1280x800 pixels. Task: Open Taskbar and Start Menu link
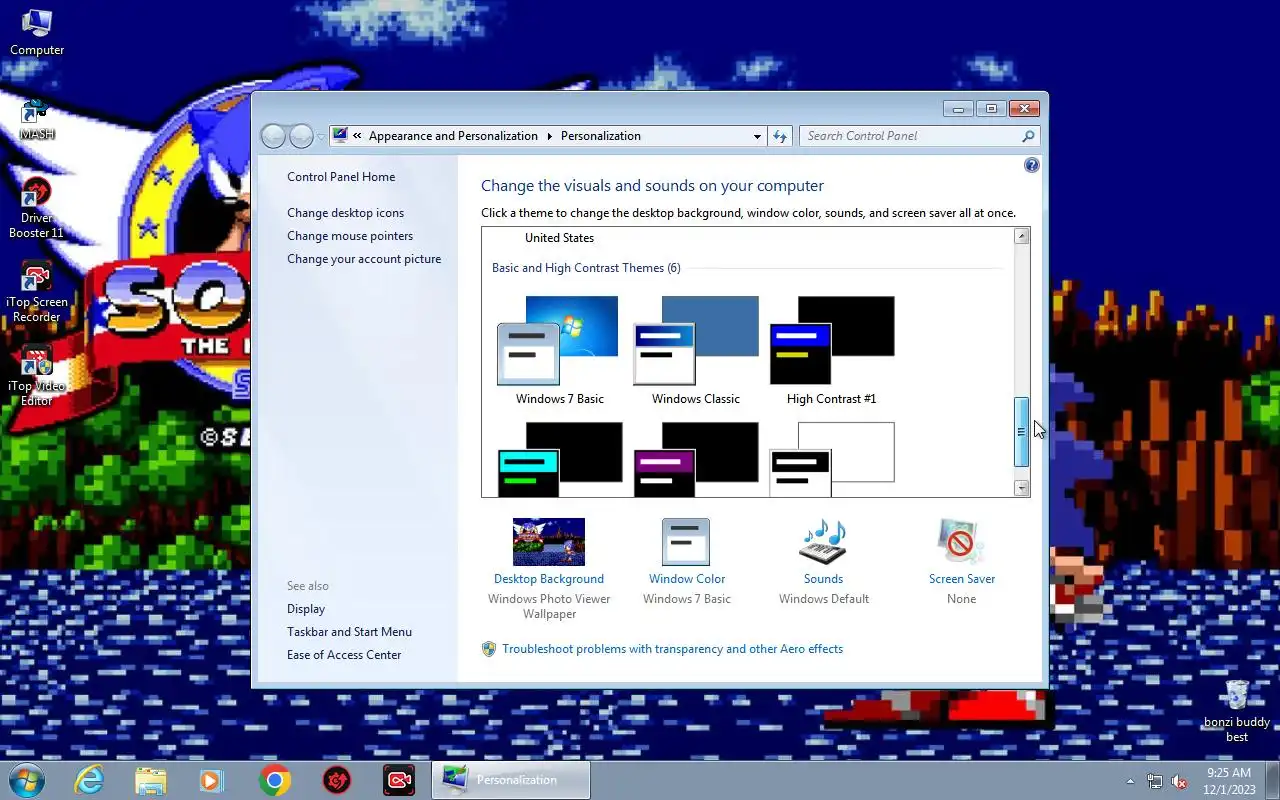coord(349,632)
